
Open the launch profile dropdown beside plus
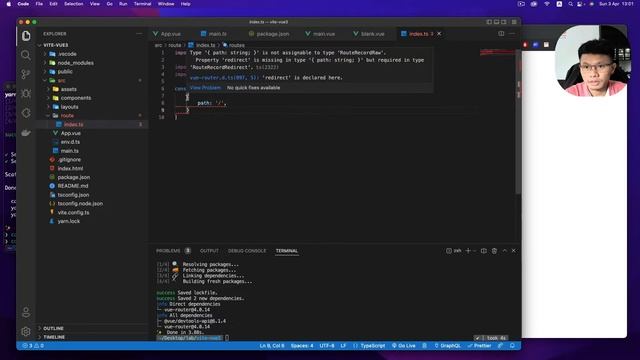(474, 251)
